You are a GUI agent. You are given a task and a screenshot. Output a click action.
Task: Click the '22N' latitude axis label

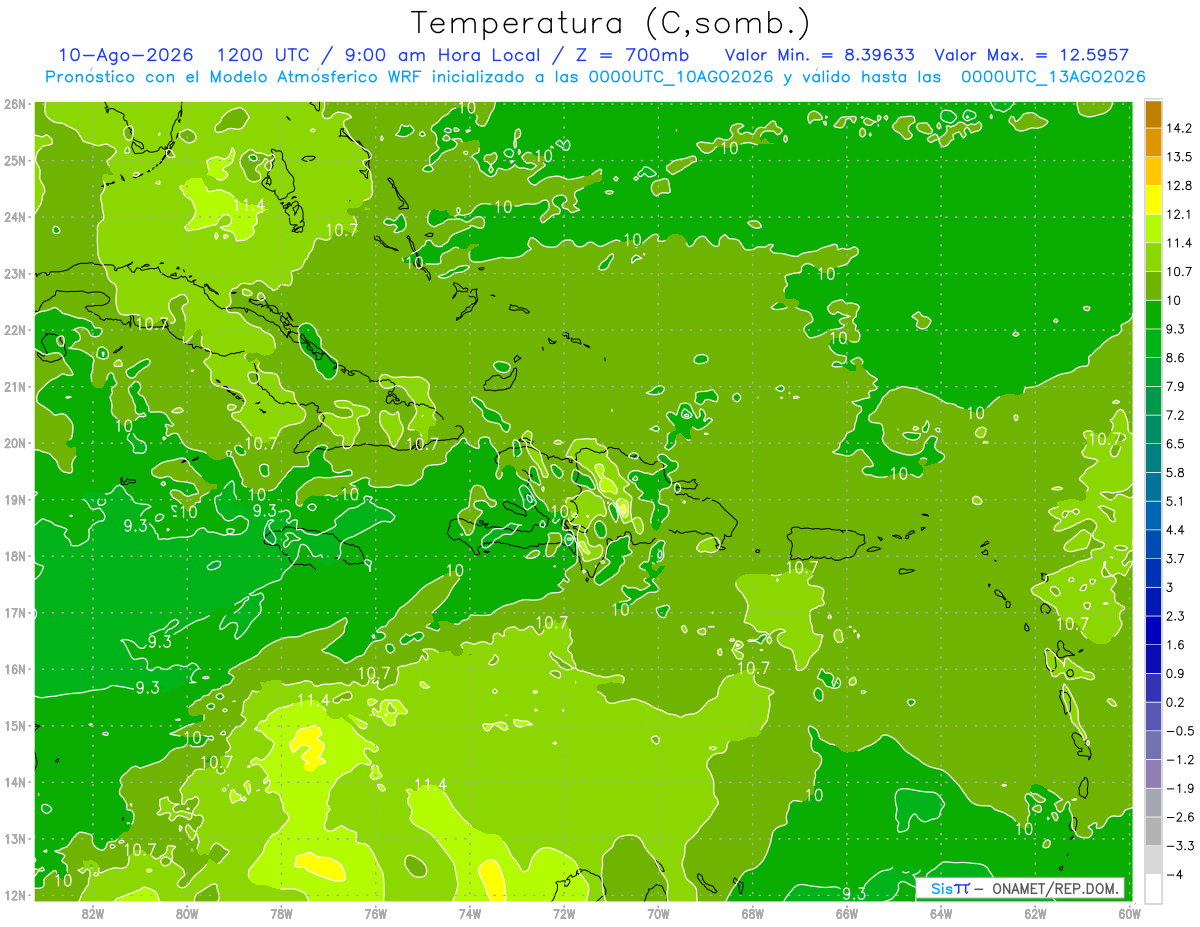(x=14, y=330)
